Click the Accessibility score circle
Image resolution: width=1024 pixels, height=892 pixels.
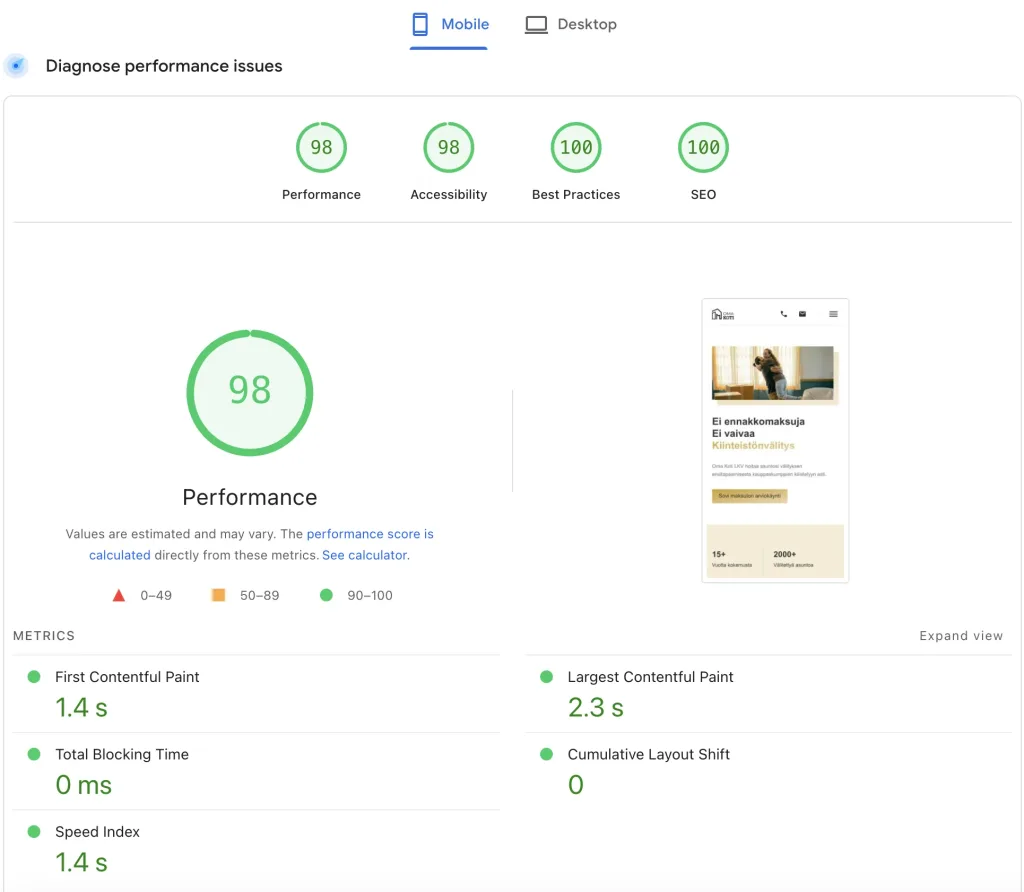coord(448,147)
